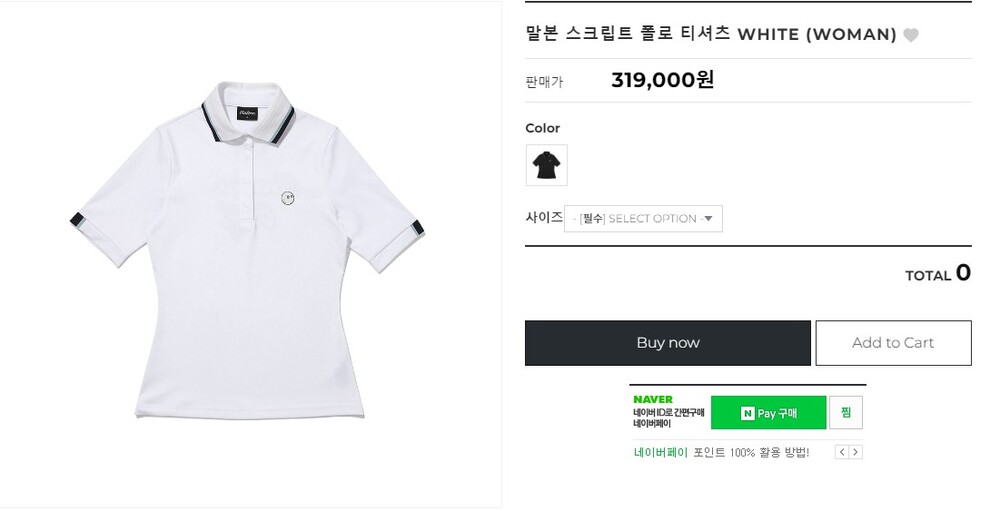Click the Buy now button
Screen dimensions: 1000x511
[x=667, y=343]
